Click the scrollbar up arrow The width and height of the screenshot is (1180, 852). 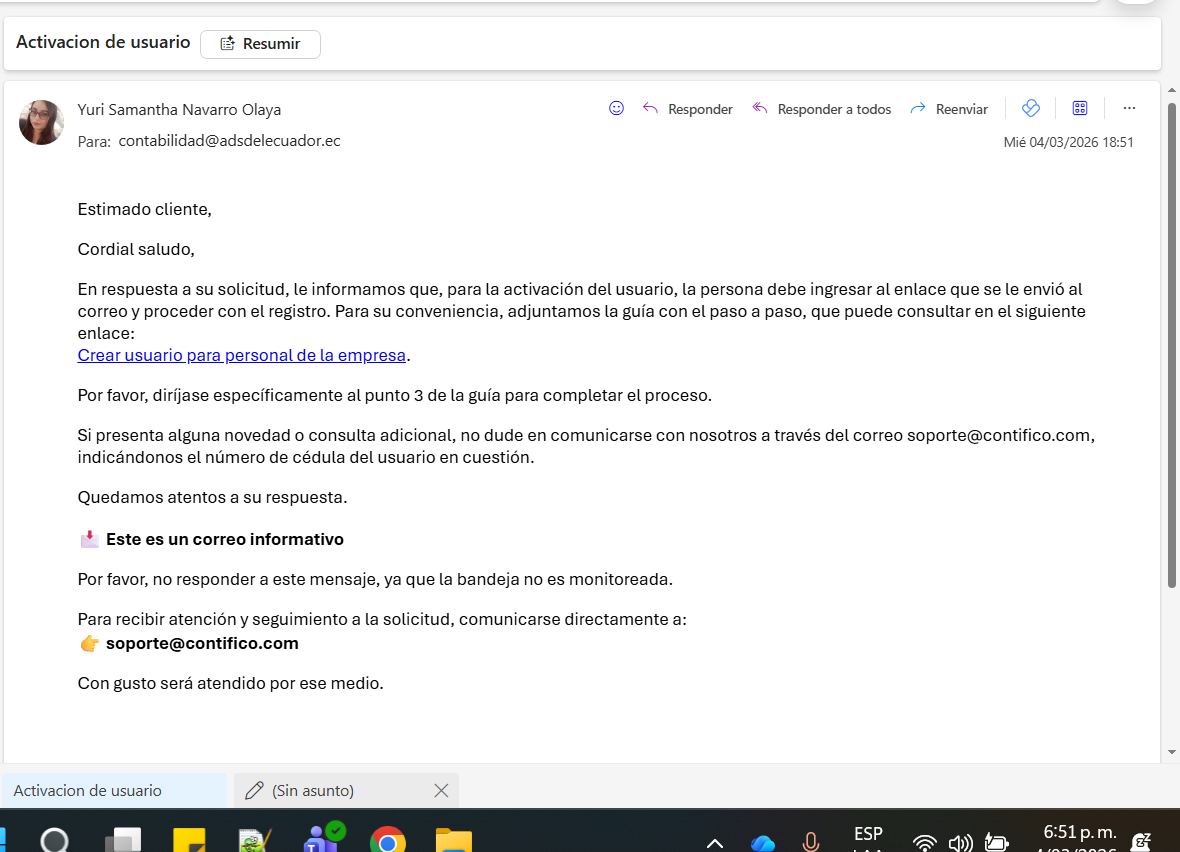coord(1172,90)
